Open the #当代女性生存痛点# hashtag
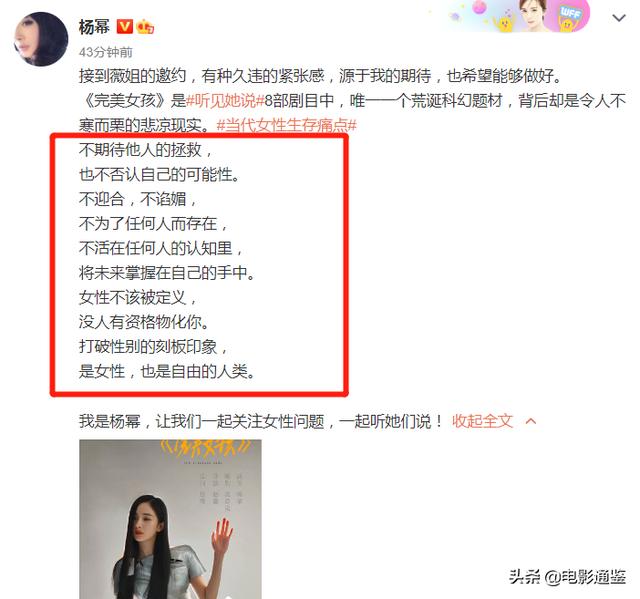 [x=287, y=125]
